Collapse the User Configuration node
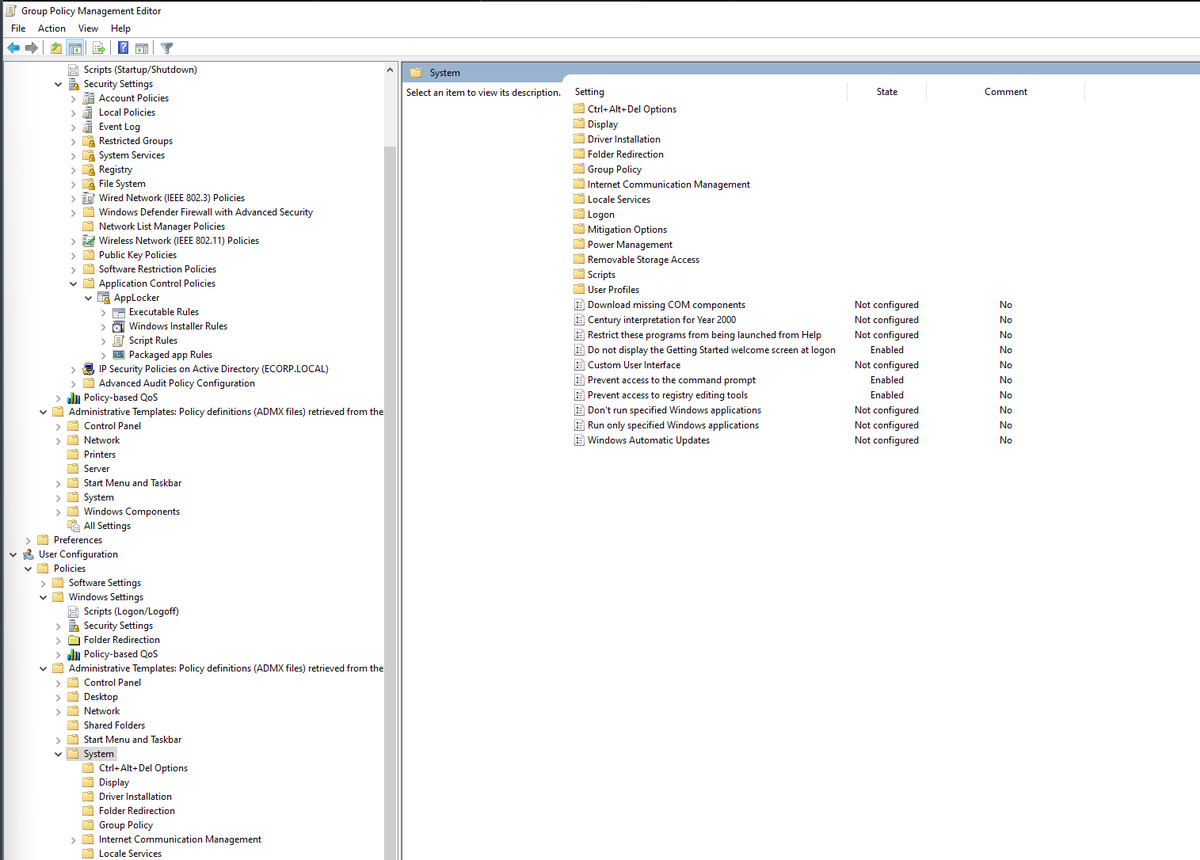1200x860 pixels. click(x=12, y=554)
